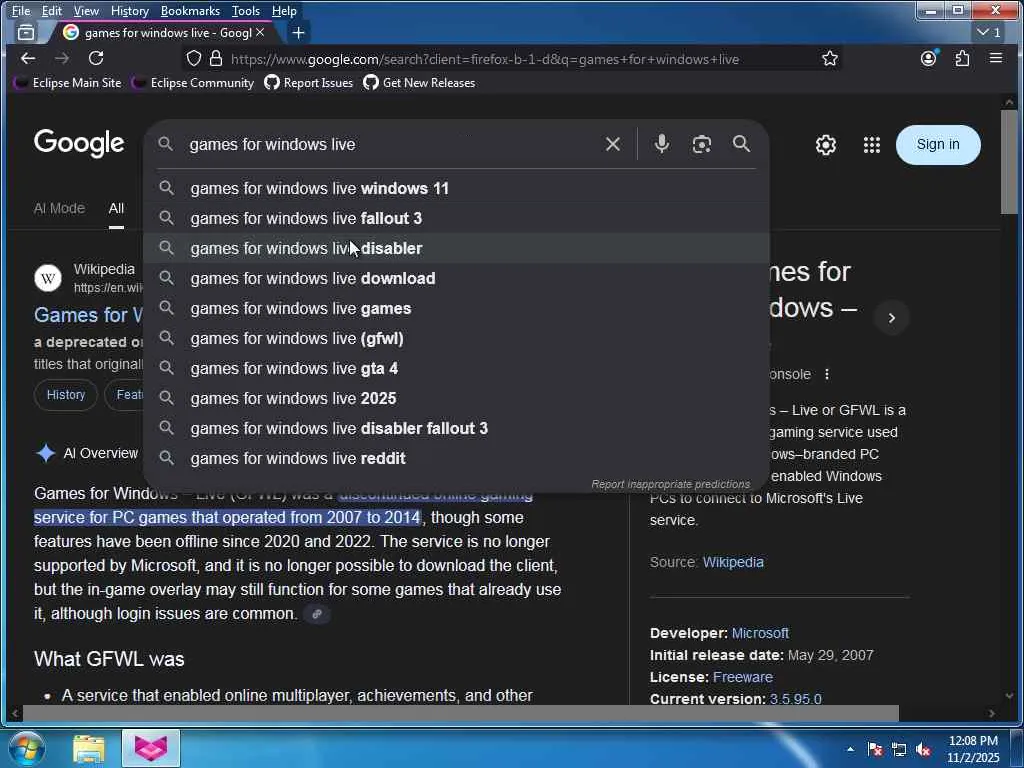The width and height of the screenshot is (1024, 768).
Task: Choose suggestion ending in (gfwl)
Action: 456,338
